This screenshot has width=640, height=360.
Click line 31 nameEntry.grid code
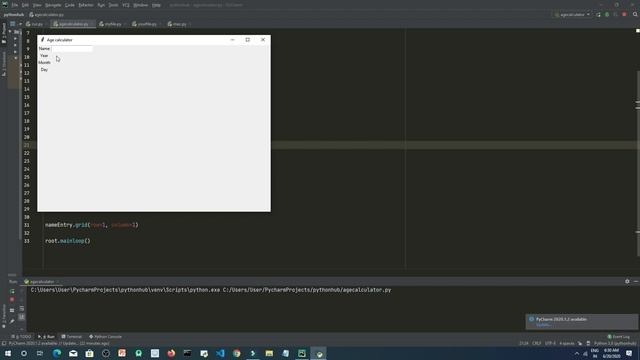(x=91, y=225)
